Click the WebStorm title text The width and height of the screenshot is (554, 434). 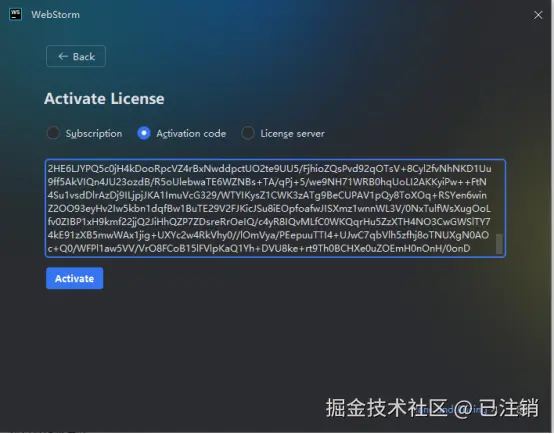point(55,15)
